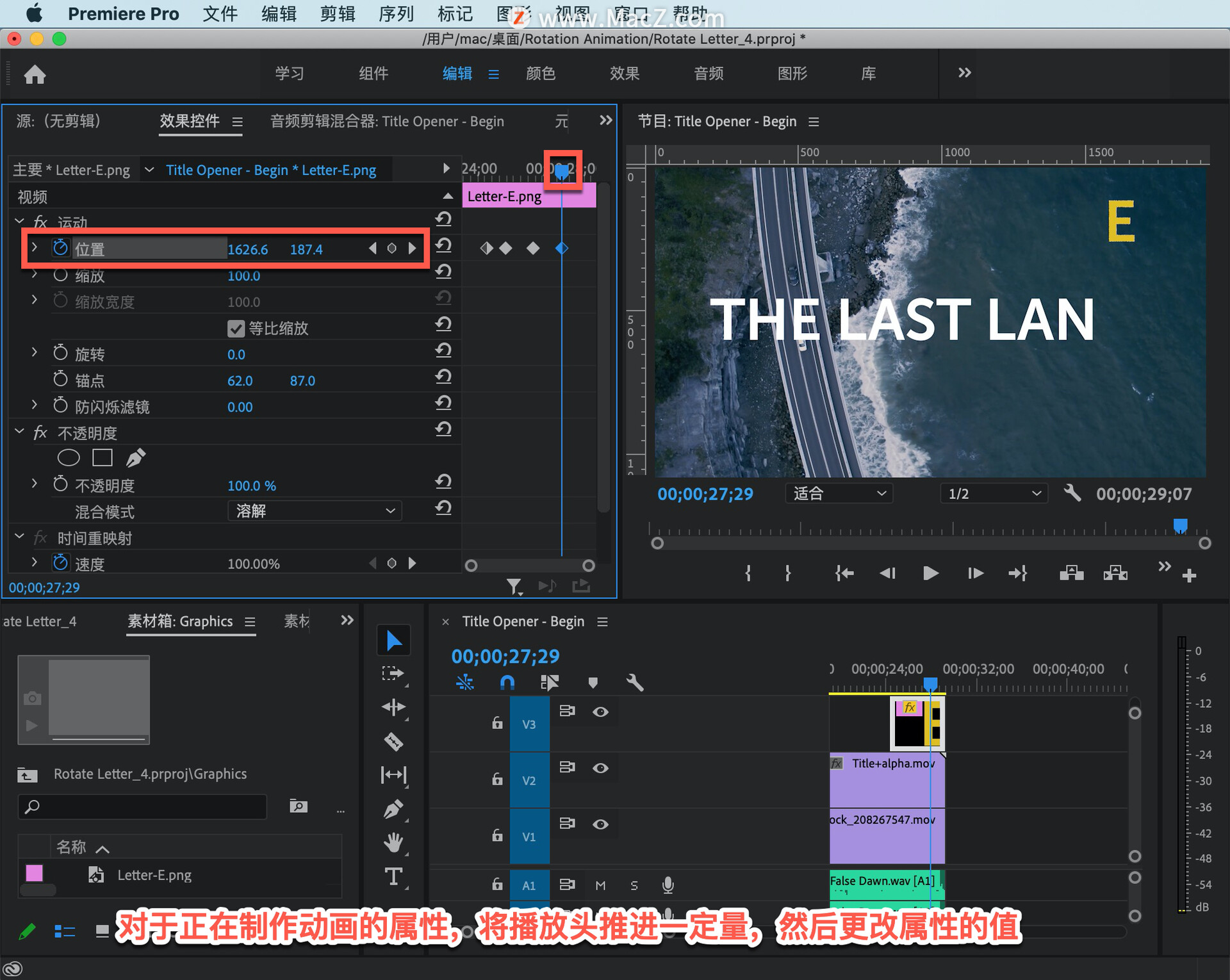This screenshot has height=980, width=1230.
Task: Hide V2 track with eye icon
Action: (600, 767)
